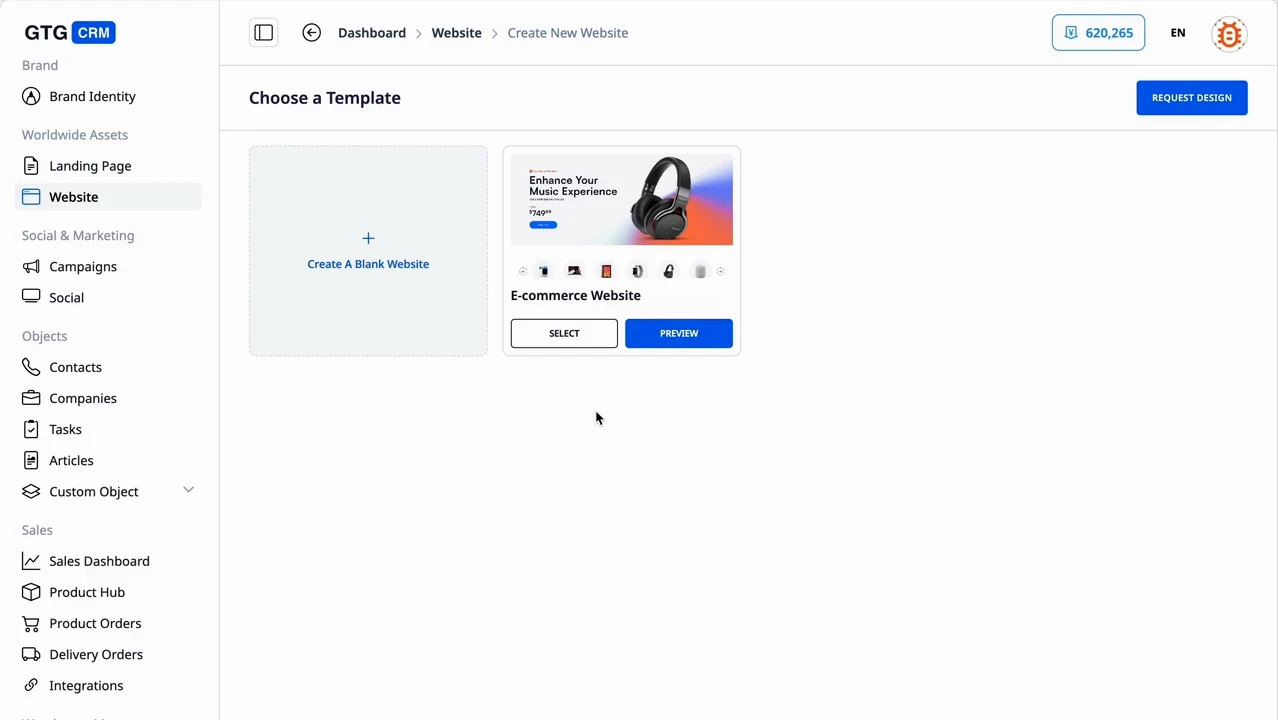1278x720 pixels.
Task: Open Campaigns under Social & Marketing
Action: tap(82, 266)
